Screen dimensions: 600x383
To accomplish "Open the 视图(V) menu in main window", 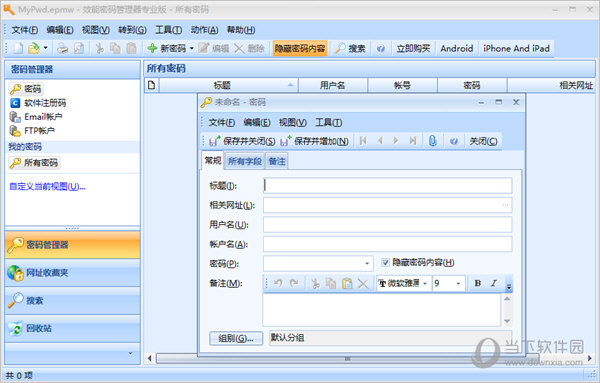I will tap(96, 30).
